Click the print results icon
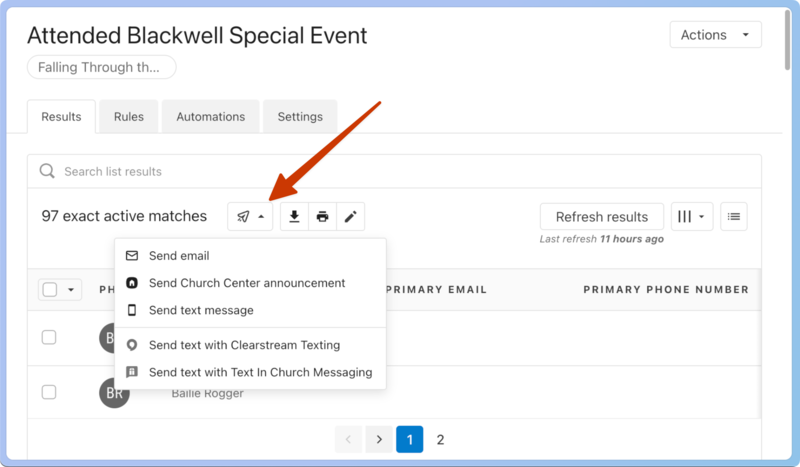 [322, 216]
